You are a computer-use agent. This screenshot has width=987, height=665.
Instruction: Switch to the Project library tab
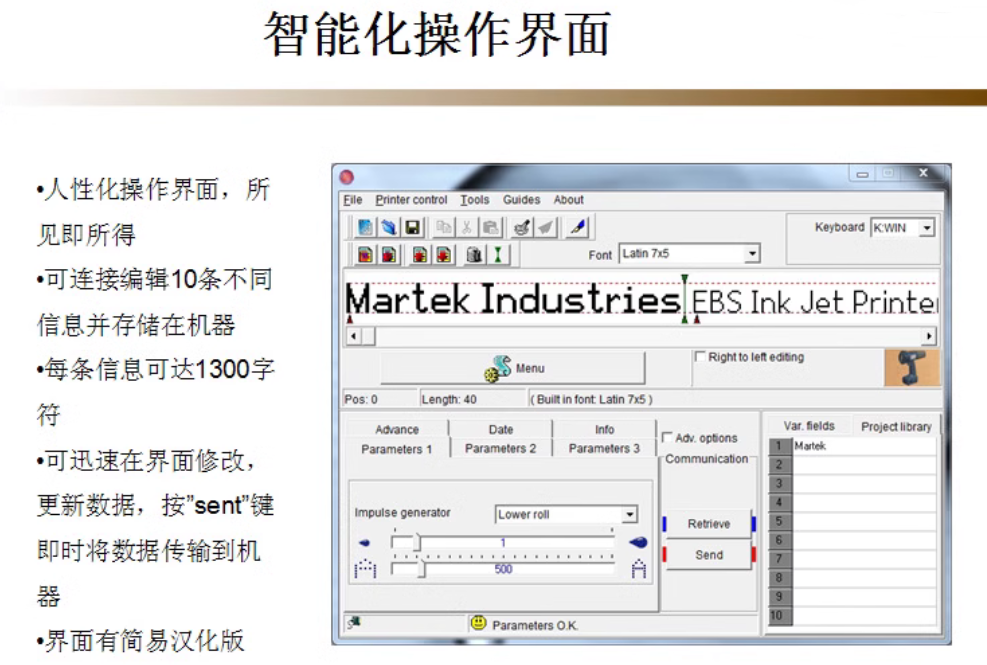coord(896,426)
